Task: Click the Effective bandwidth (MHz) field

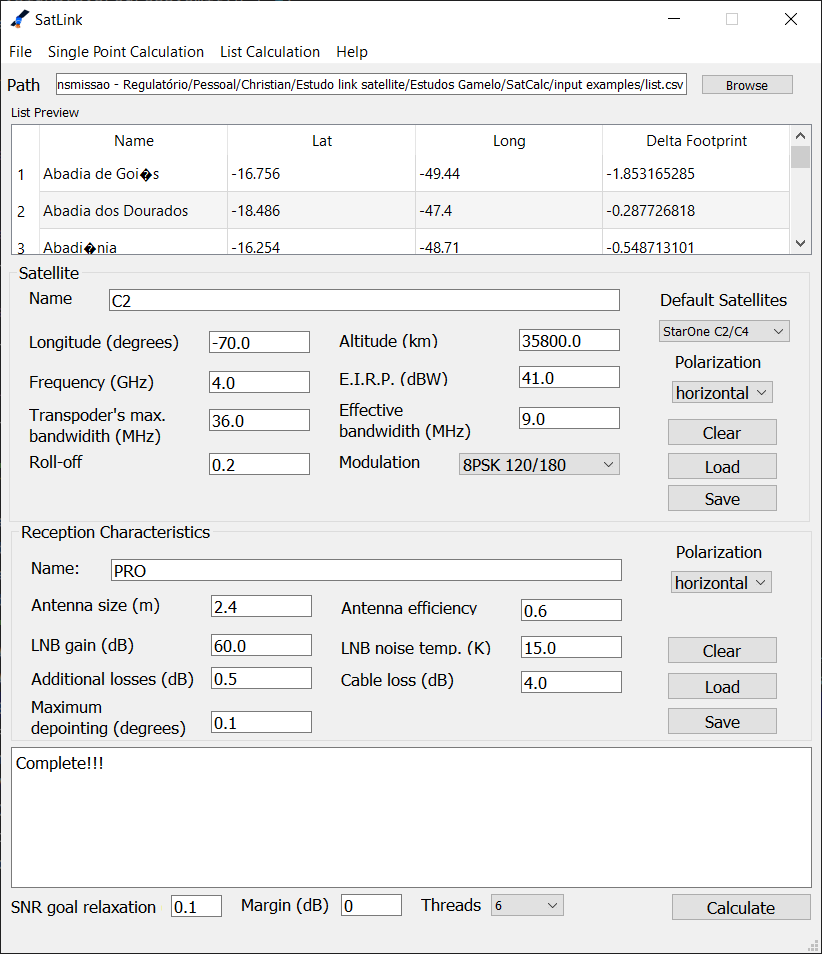Action: 569,419
